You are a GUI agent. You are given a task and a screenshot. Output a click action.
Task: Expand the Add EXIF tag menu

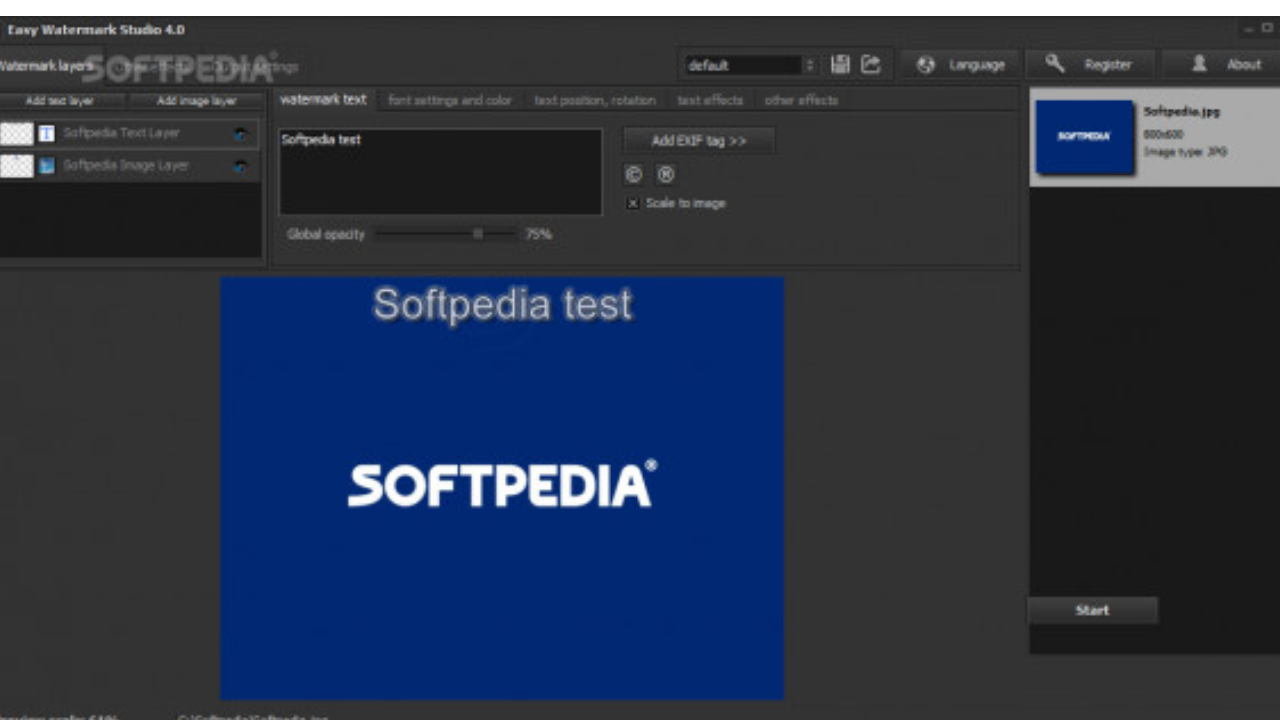pos(699,141)
